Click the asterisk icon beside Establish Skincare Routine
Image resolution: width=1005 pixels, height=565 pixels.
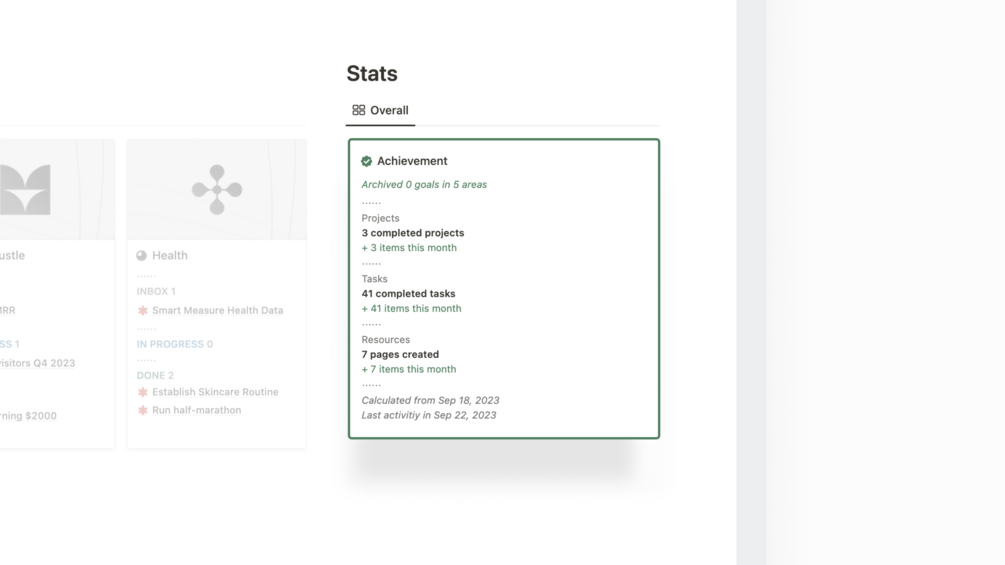pyautogui.click(x=143, y=392)
